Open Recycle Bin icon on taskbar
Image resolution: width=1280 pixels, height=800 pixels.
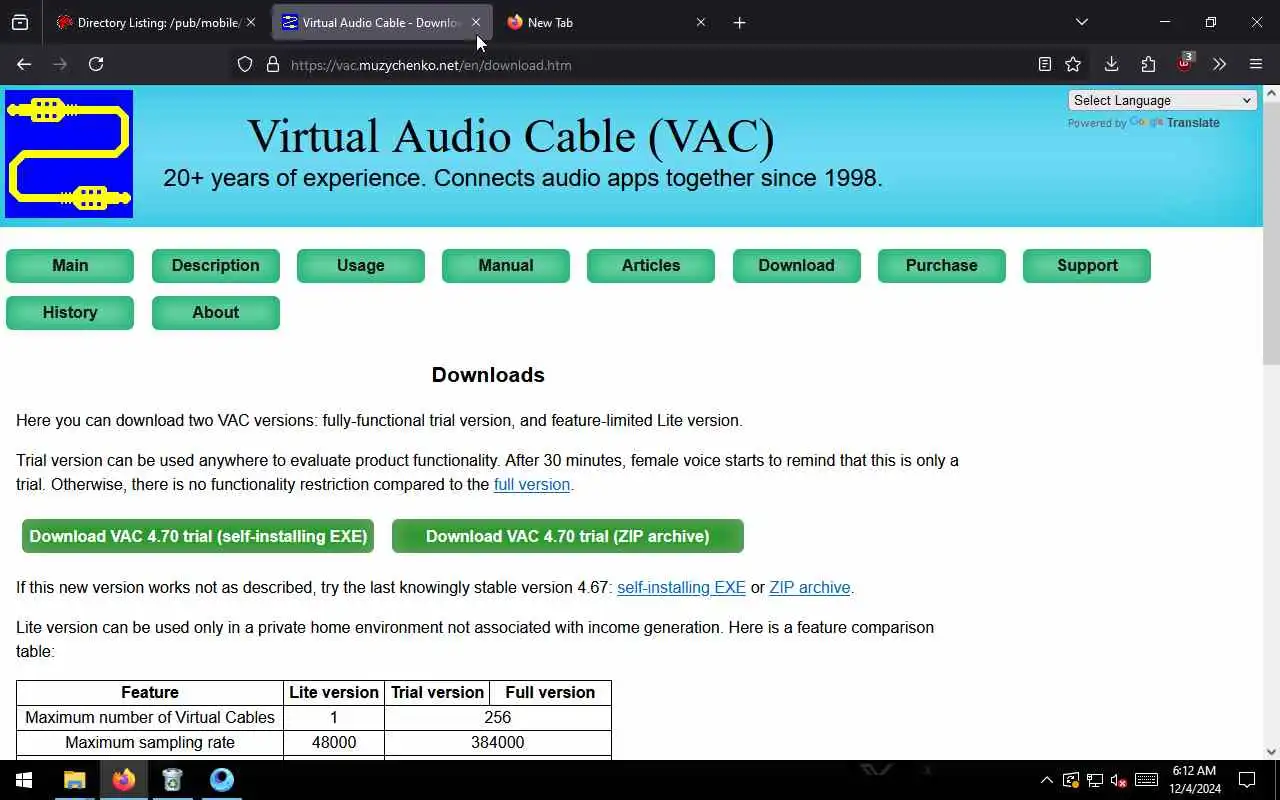tap(172, 780)
